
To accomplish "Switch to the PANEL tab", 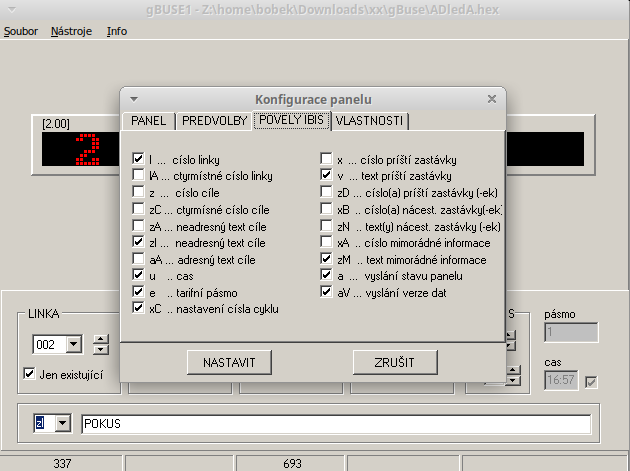I will pos(148,121).
